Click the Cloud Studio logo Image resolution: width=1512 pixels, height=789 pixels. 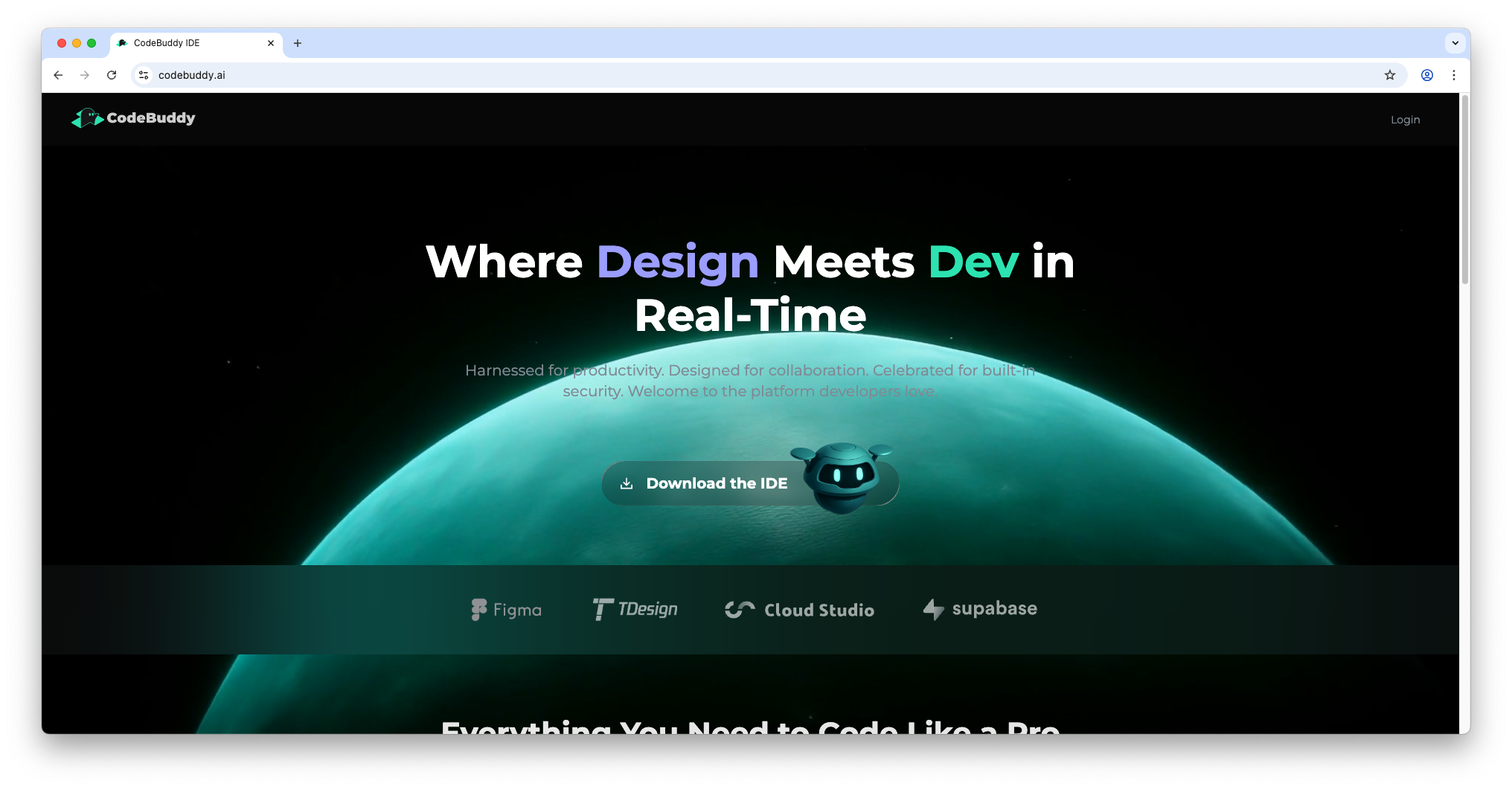[799, 610]
